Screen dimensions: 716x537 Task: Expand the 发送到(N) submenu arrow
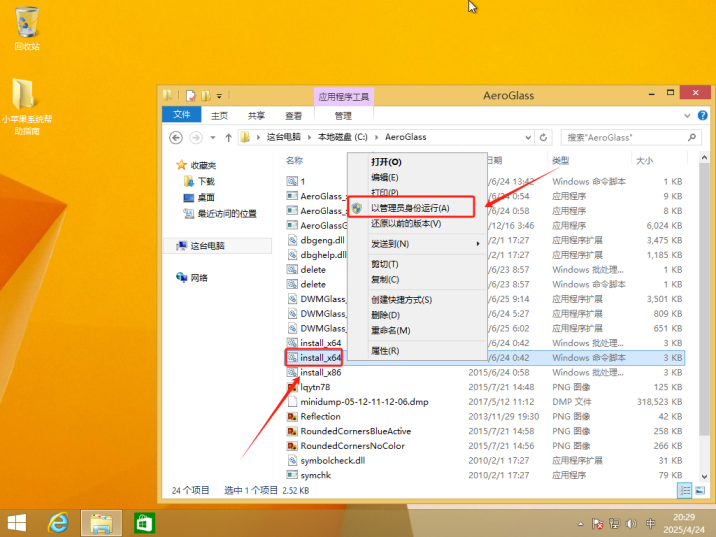(x=478, y=244)
